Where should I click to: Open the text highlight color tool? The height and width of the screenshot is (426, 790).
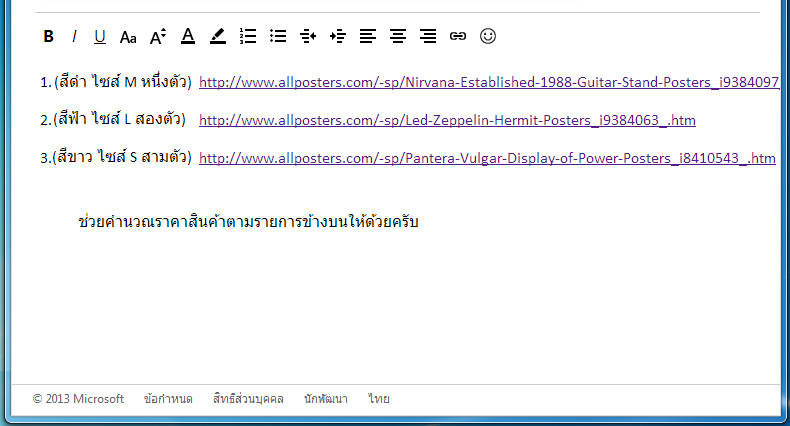[x=218, y=37]
